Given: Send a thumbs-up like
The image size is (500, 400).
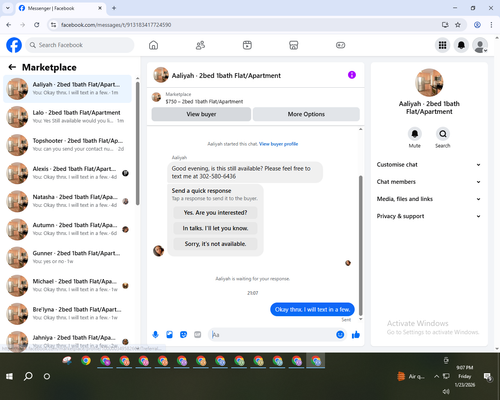Looking at the screenshot, I should click(x=356, y=335).
